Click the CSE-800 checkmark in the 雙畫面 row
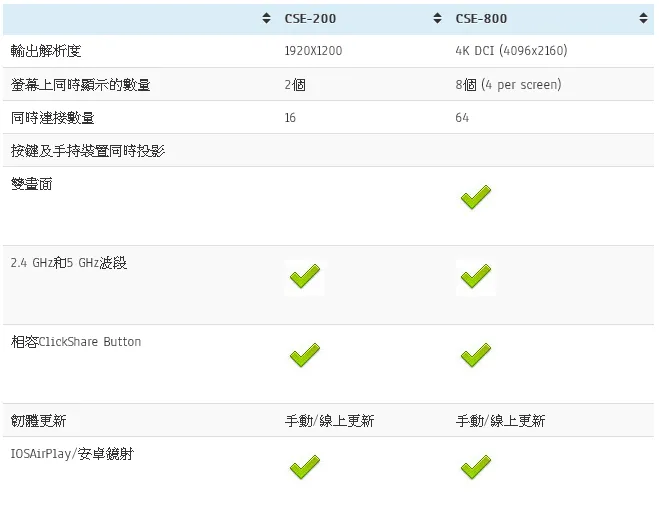Viewport: 659px width, 513px height. point(476,197)
